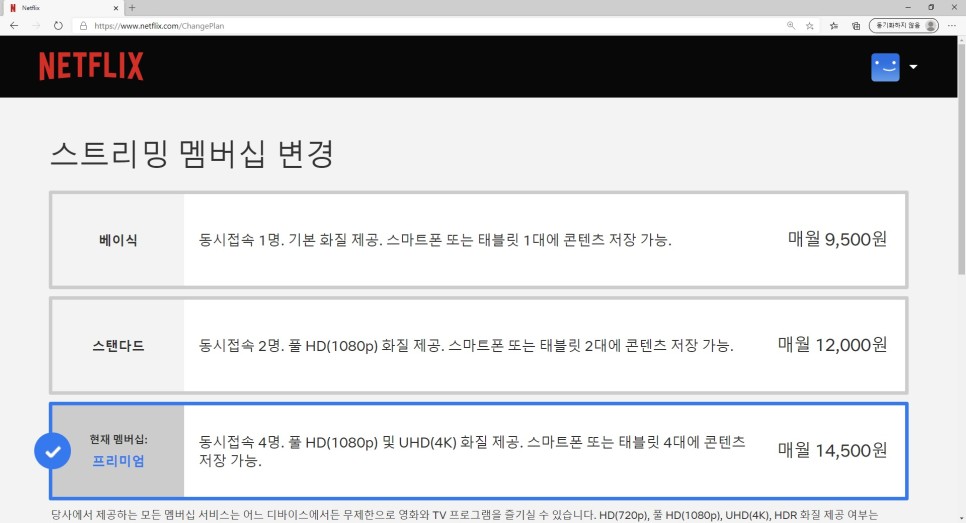Screen dimensions: 966x523
Task: Close the browser window
Action: point(954,7)
